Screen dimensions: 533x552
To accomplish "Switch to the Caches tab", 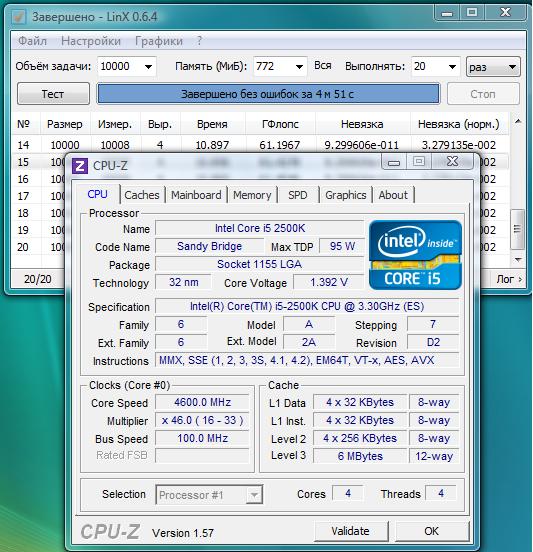I will pos(142,195).
